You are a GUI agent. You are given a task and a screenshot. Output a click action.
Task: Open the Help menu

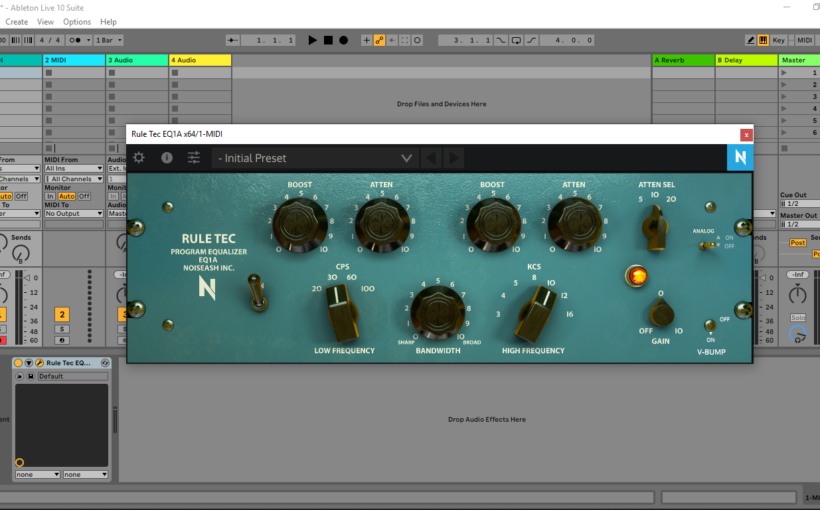tap(108, 22)
